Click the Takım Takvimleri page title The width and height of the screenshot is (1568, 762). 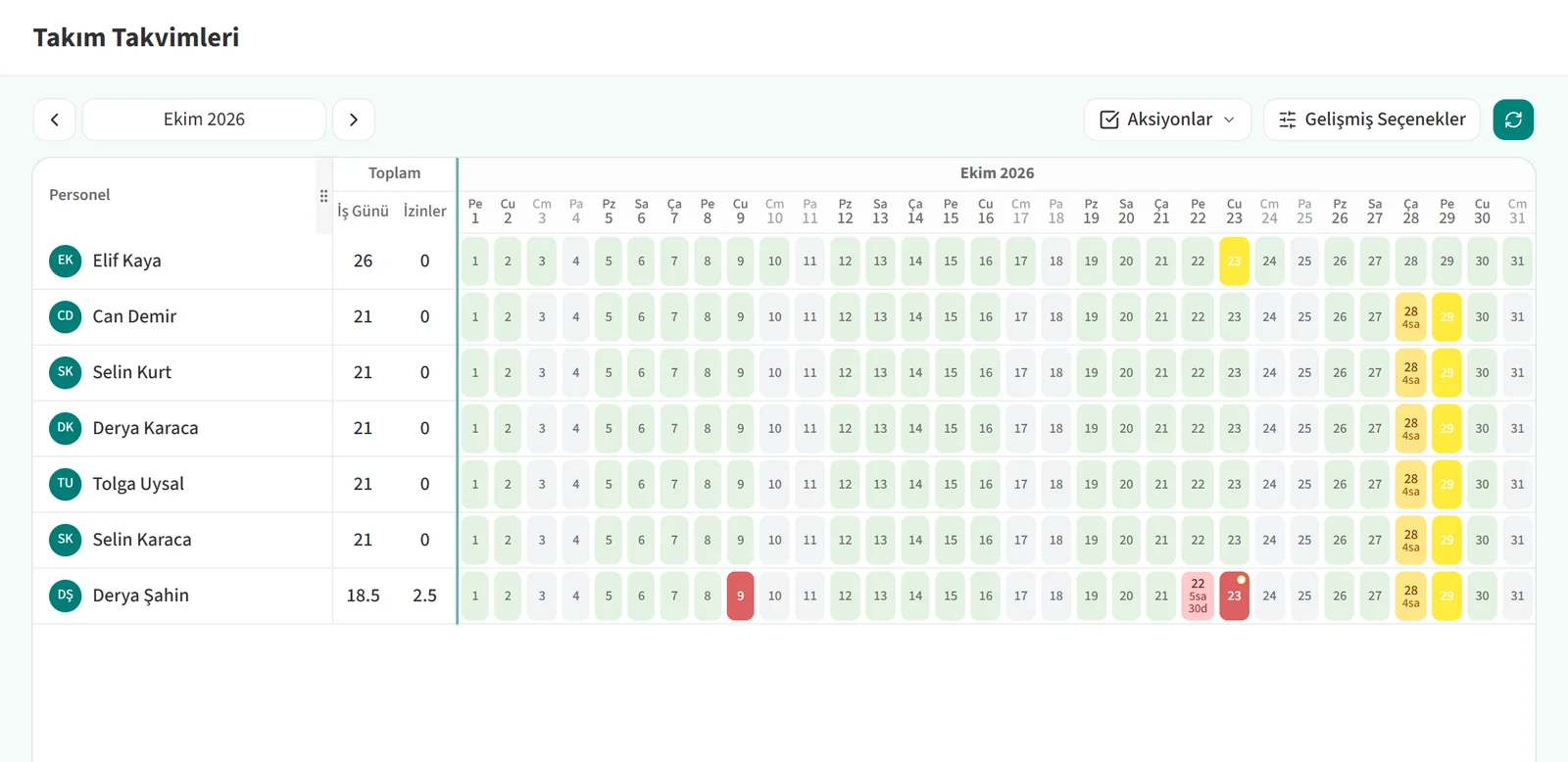[x=136, y=37]
